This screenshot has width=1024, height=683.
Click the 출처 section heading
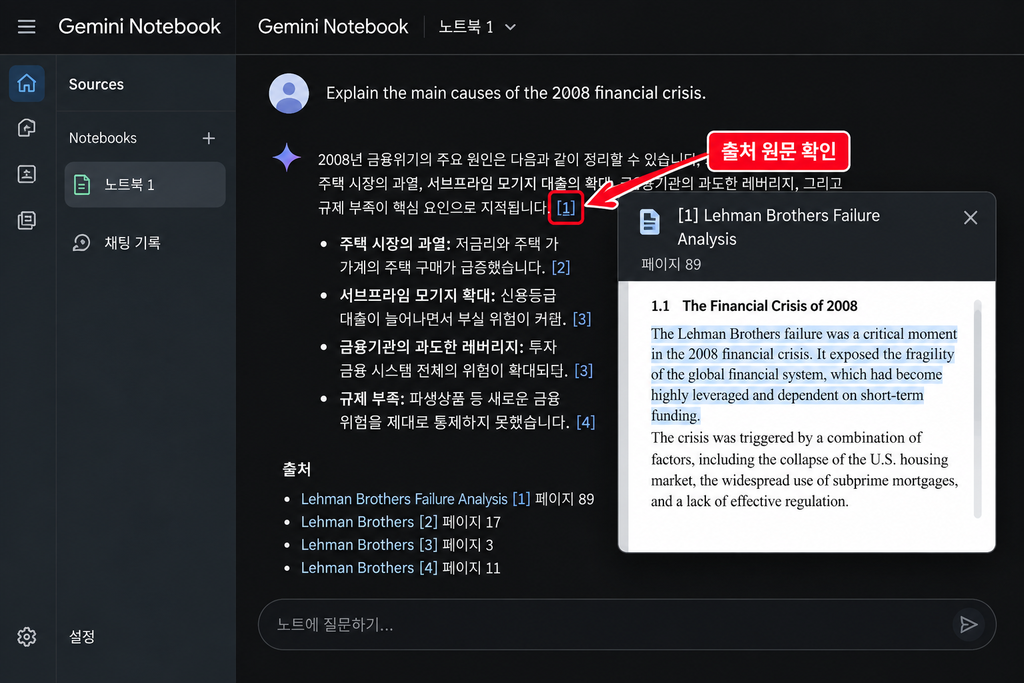[296, 469]
